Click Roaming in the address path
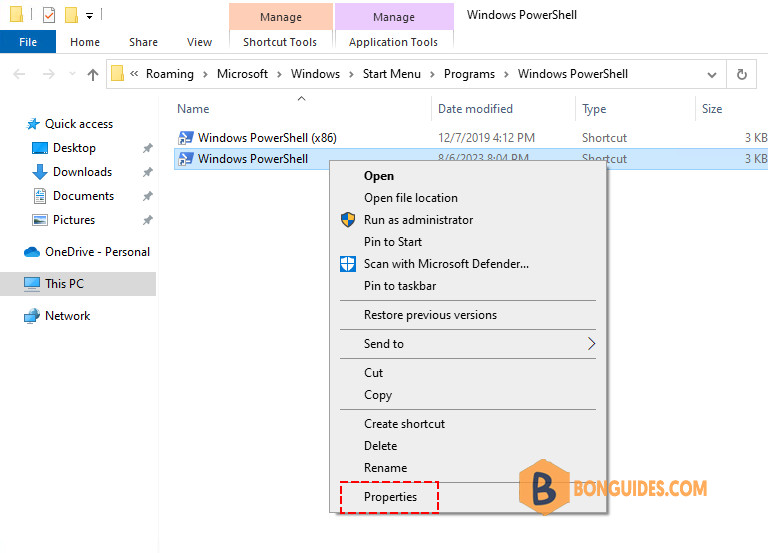 [x=170, y=74]
